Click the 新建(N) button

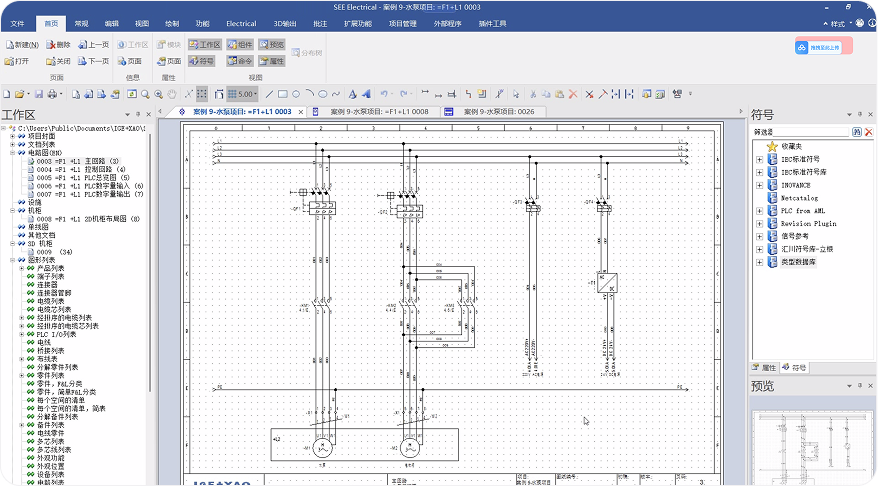[22, 45]
